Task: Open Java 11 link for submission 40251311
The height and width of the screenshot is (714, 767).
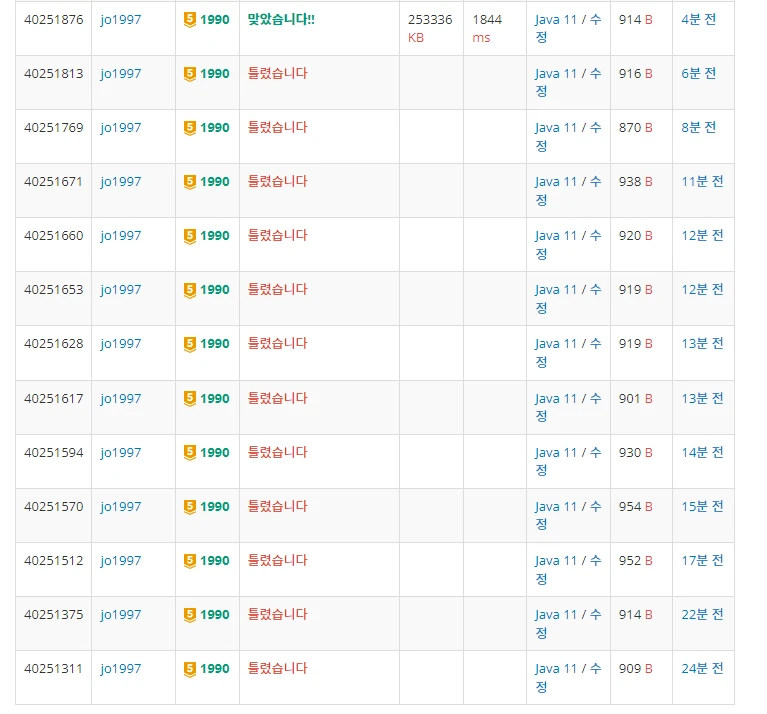Action: click(556, 669)
